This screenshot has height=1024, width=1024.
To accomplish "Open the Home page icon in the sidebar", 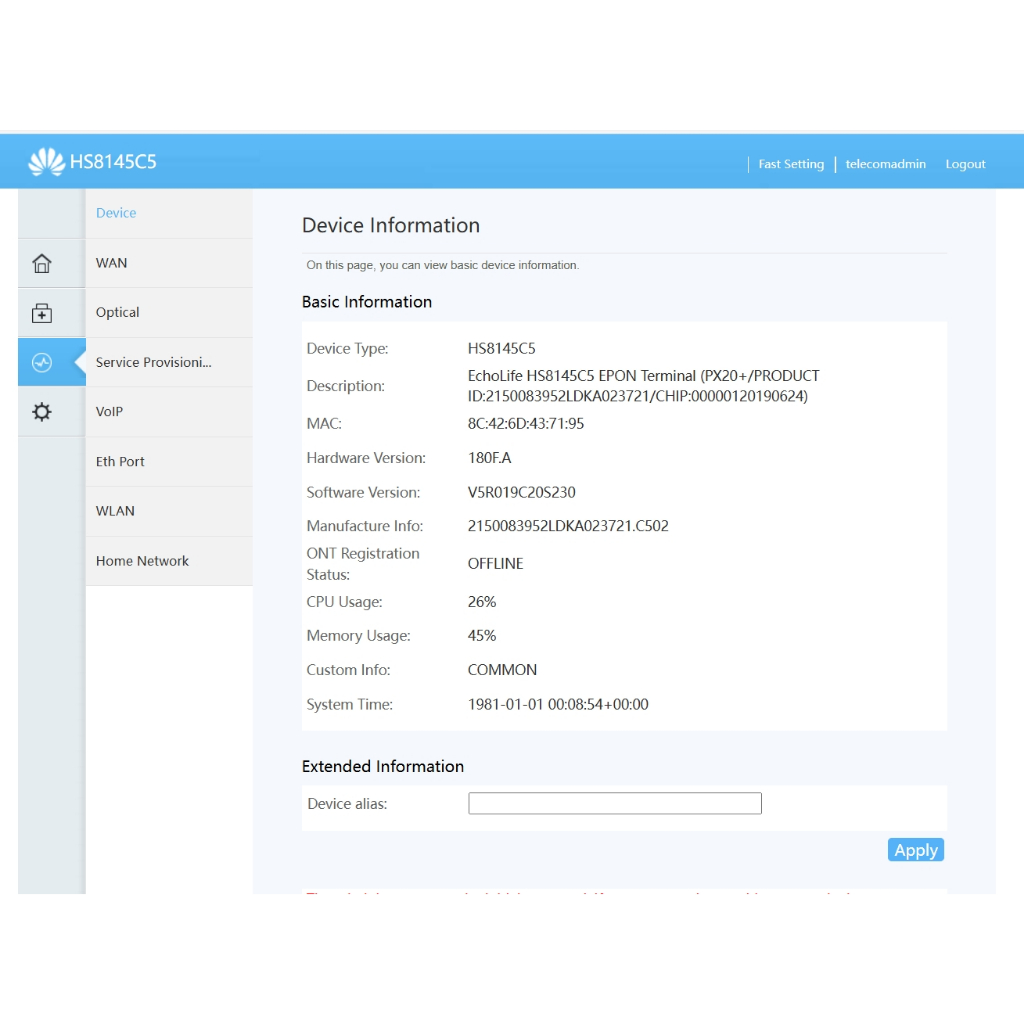I will coord(42,264).
